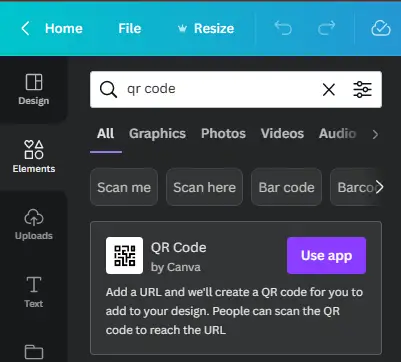Viewport: 401px width, 362px height.
Task: Open the Projects folder icon in sidebar
Action: click(x=34, y=352)
